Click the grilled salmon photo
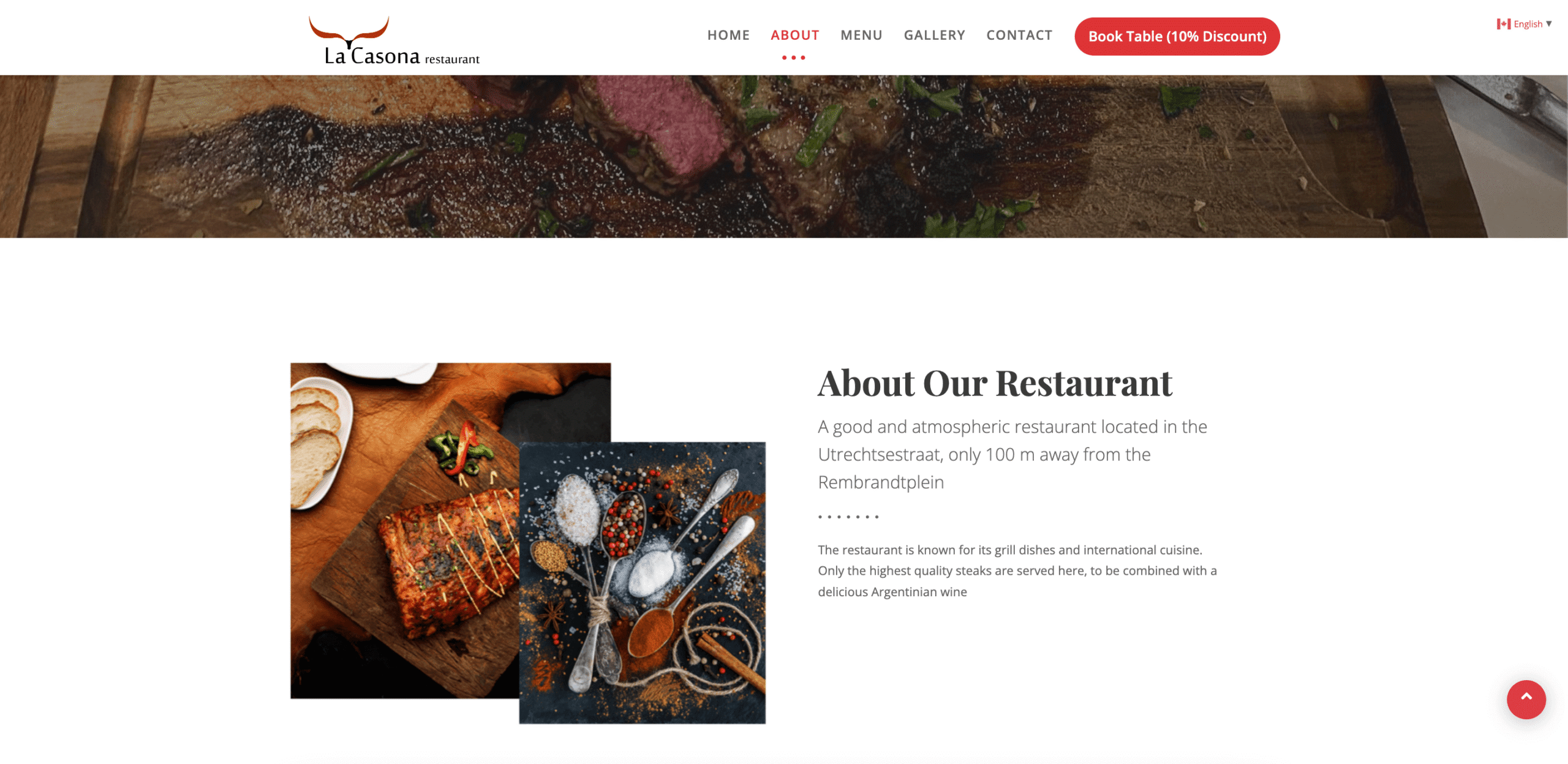 pos(405,530)
